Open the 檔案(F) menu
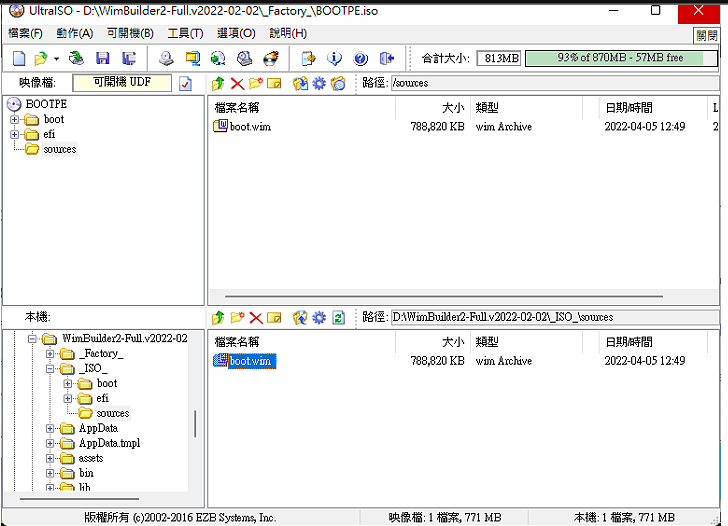Viewport: 728px width, 526px height. [x=25, y=33]
